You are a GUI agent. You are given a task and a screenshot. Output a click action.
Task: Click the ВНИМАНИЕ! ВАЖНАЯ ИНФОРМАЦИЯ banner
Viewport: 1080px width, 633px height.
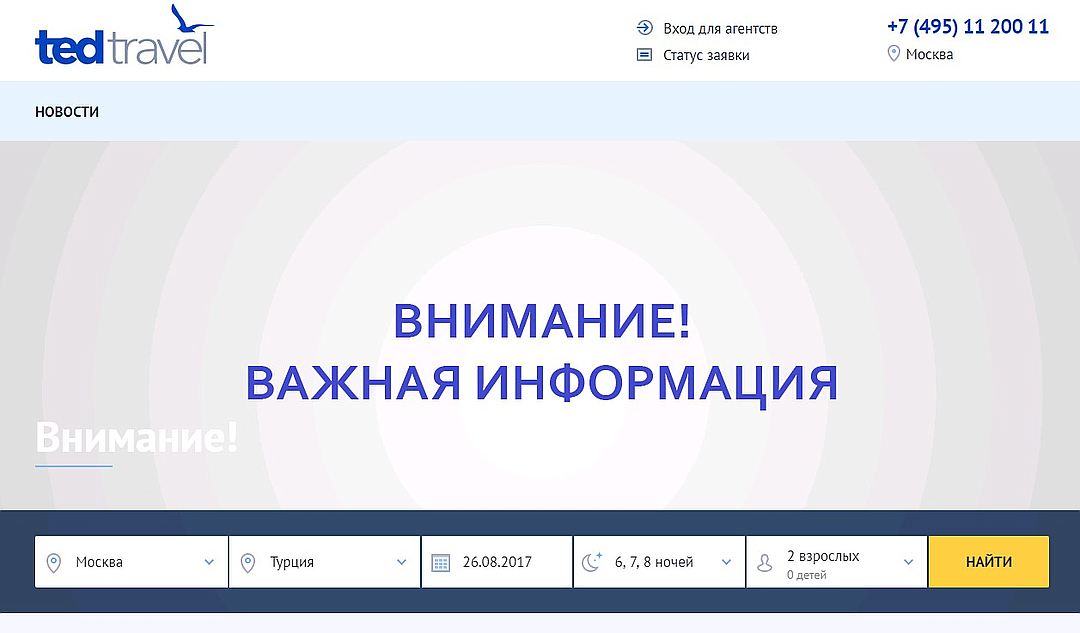pos(540,352)
